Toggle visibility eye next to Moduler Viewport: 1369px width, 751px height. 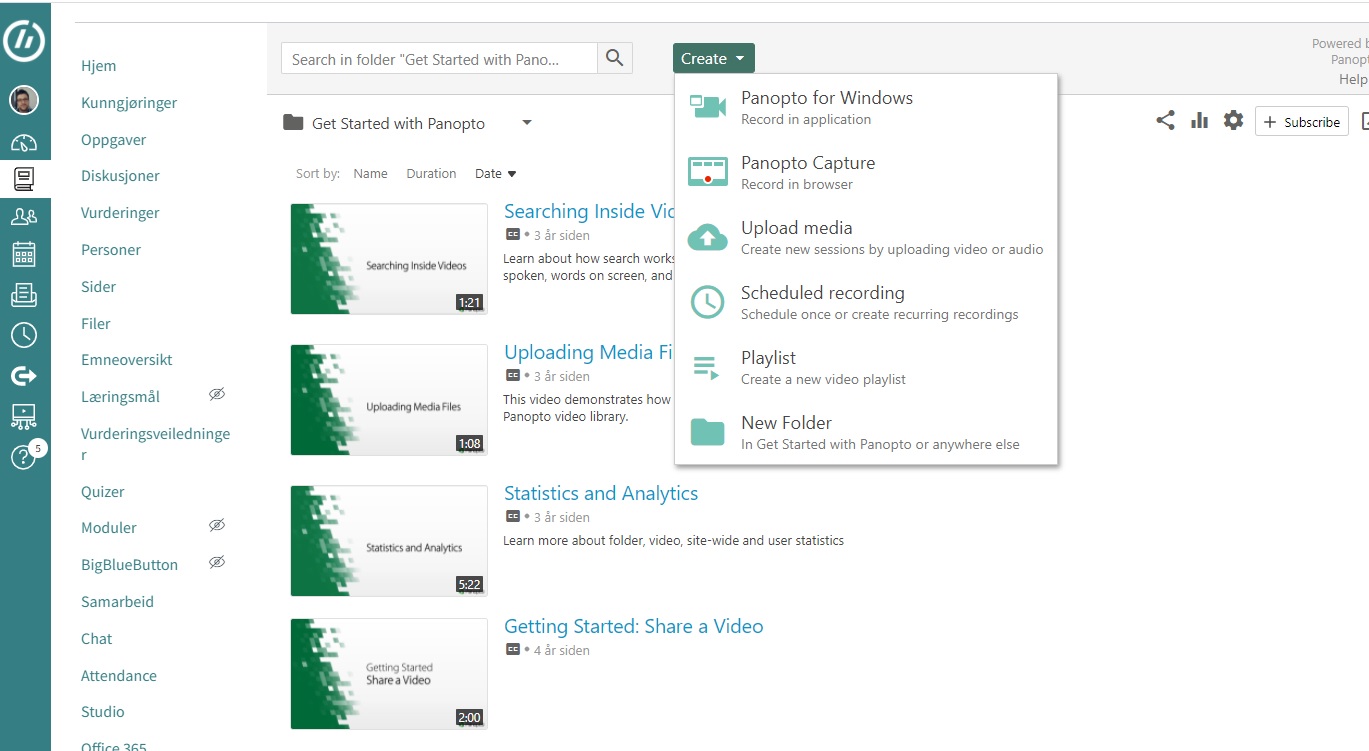(x=217, y=526)
